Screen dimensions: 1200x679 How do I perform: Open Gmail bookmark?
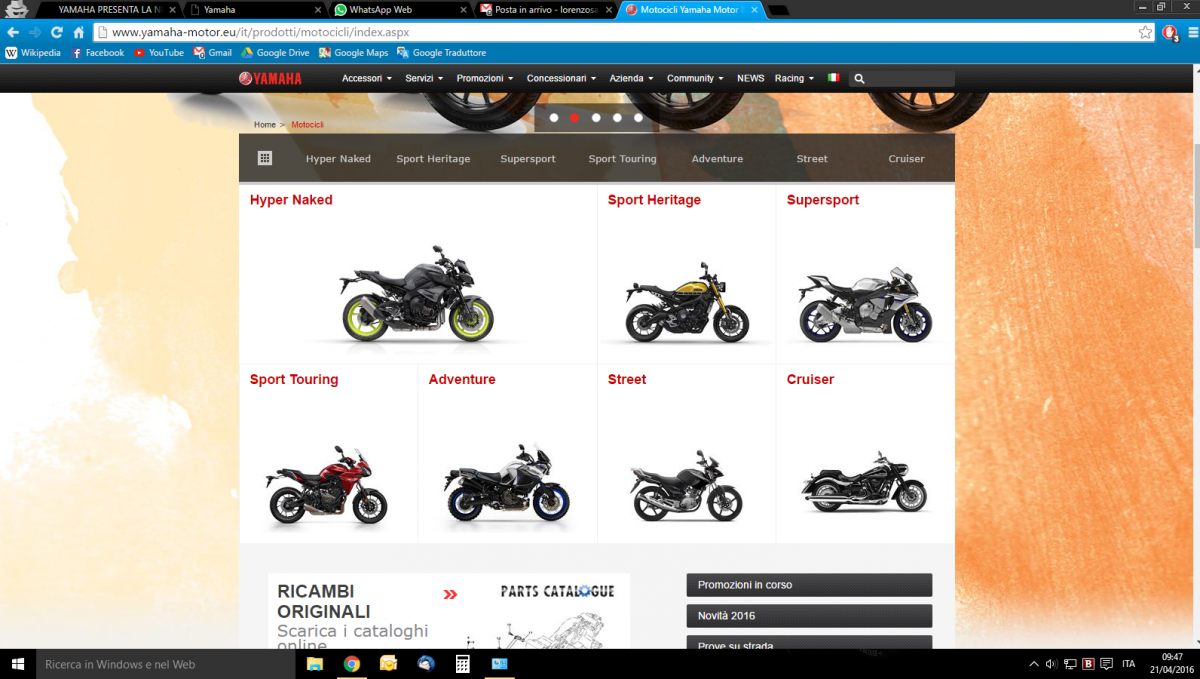click(x=213, y=53)
